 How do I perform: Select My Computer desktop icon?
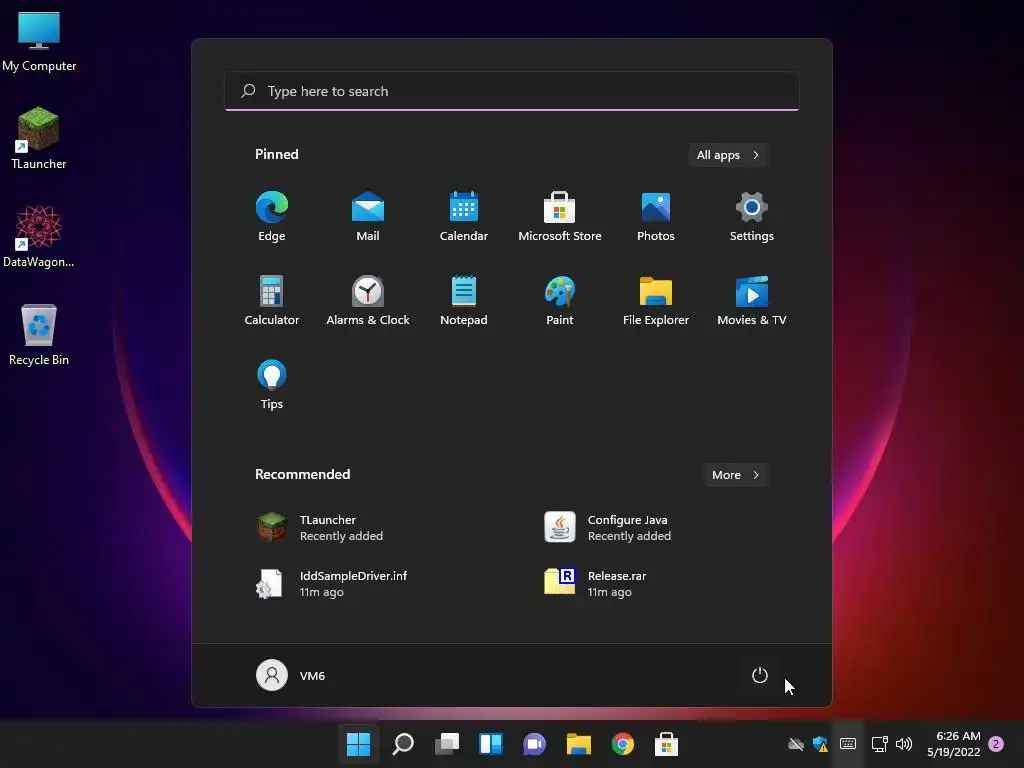[39, 42]
